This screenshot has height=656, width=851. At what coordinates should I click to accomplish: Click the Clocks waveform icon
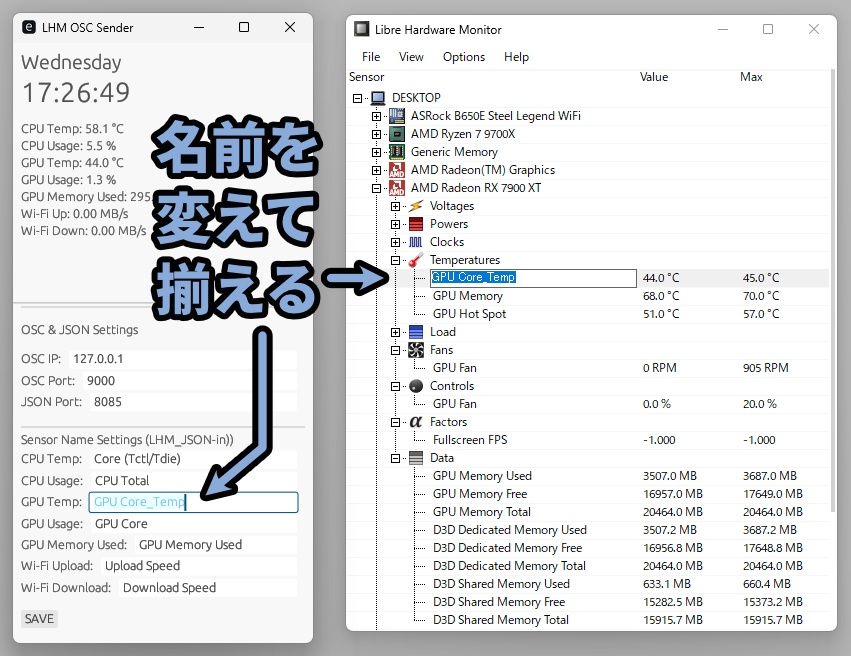click(416, 242)
